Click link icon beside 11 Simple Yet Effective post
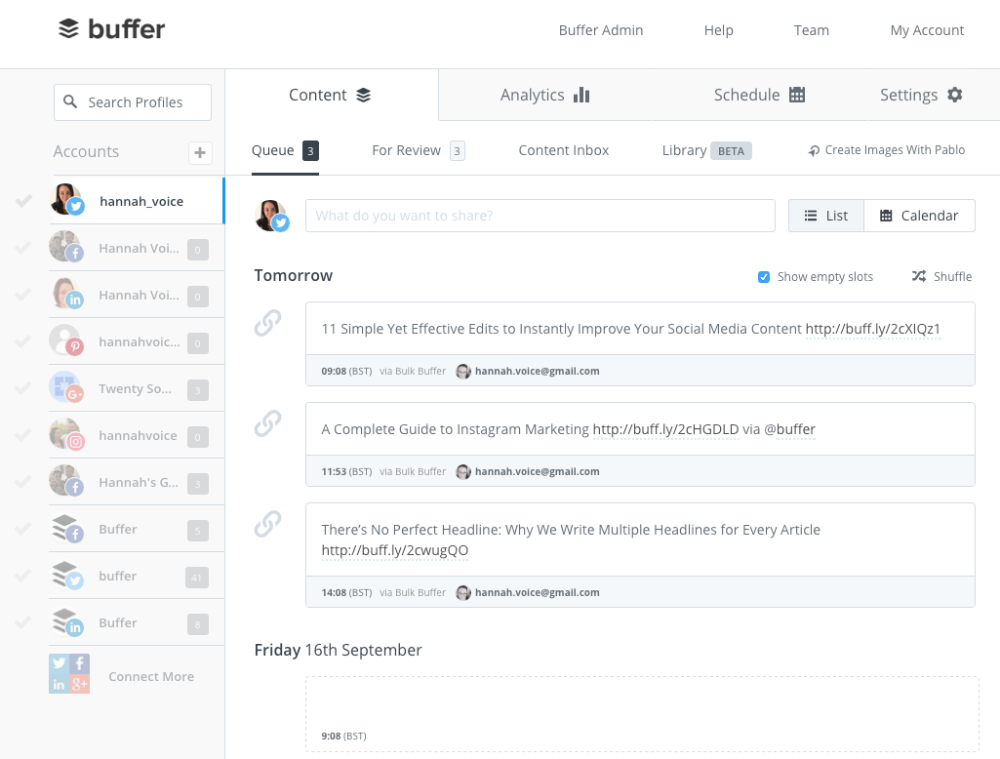 268,323
